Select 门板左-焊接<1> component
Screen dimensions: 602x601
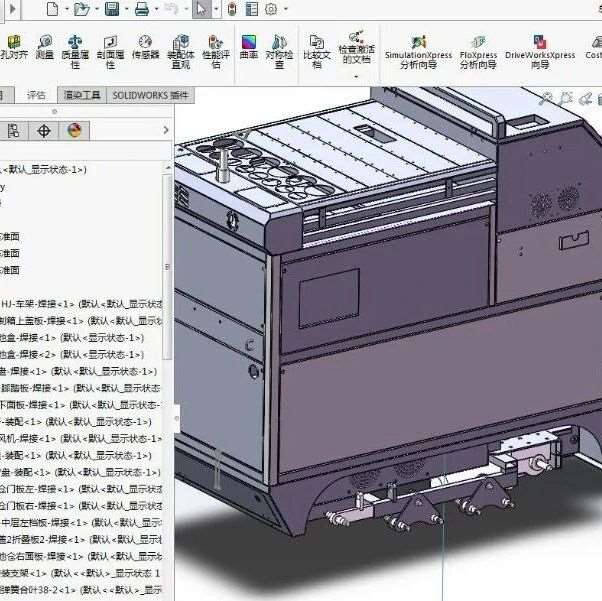[81, 489]
